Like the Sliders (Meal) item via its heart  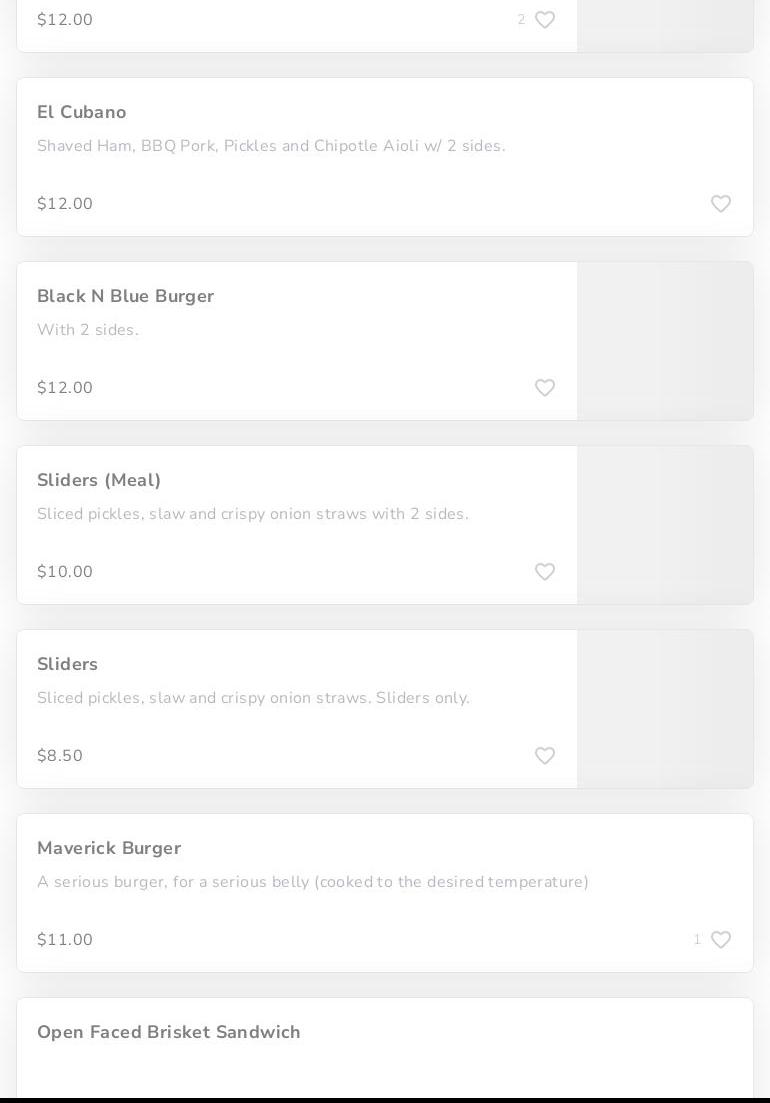coord(545,572)
